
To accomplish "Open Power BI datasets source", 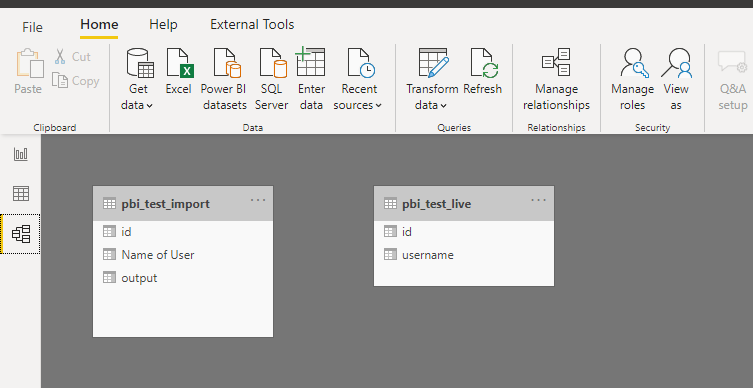I will click(225, 79).
